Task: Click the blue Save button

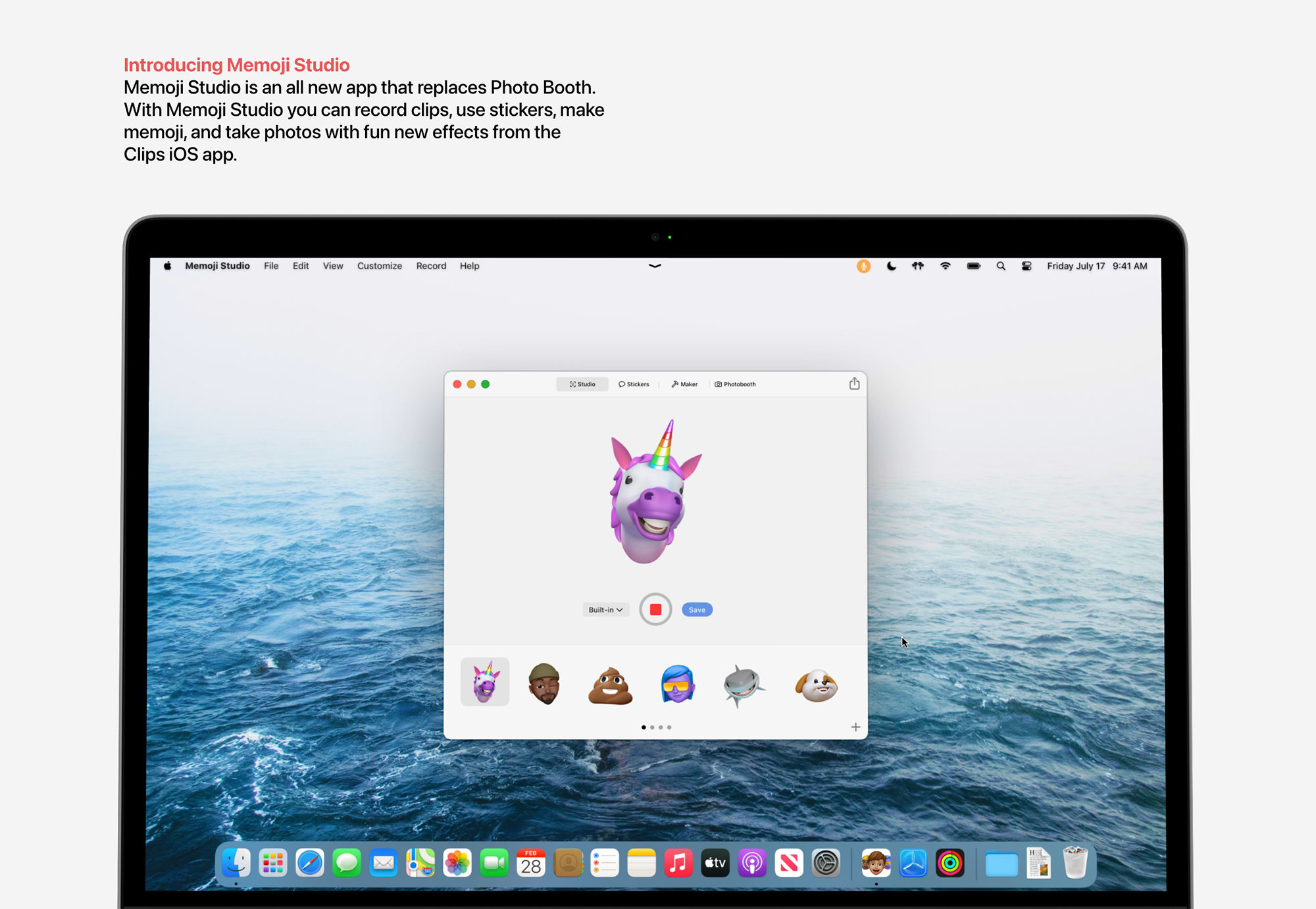Action: click(x=697, y=610)
